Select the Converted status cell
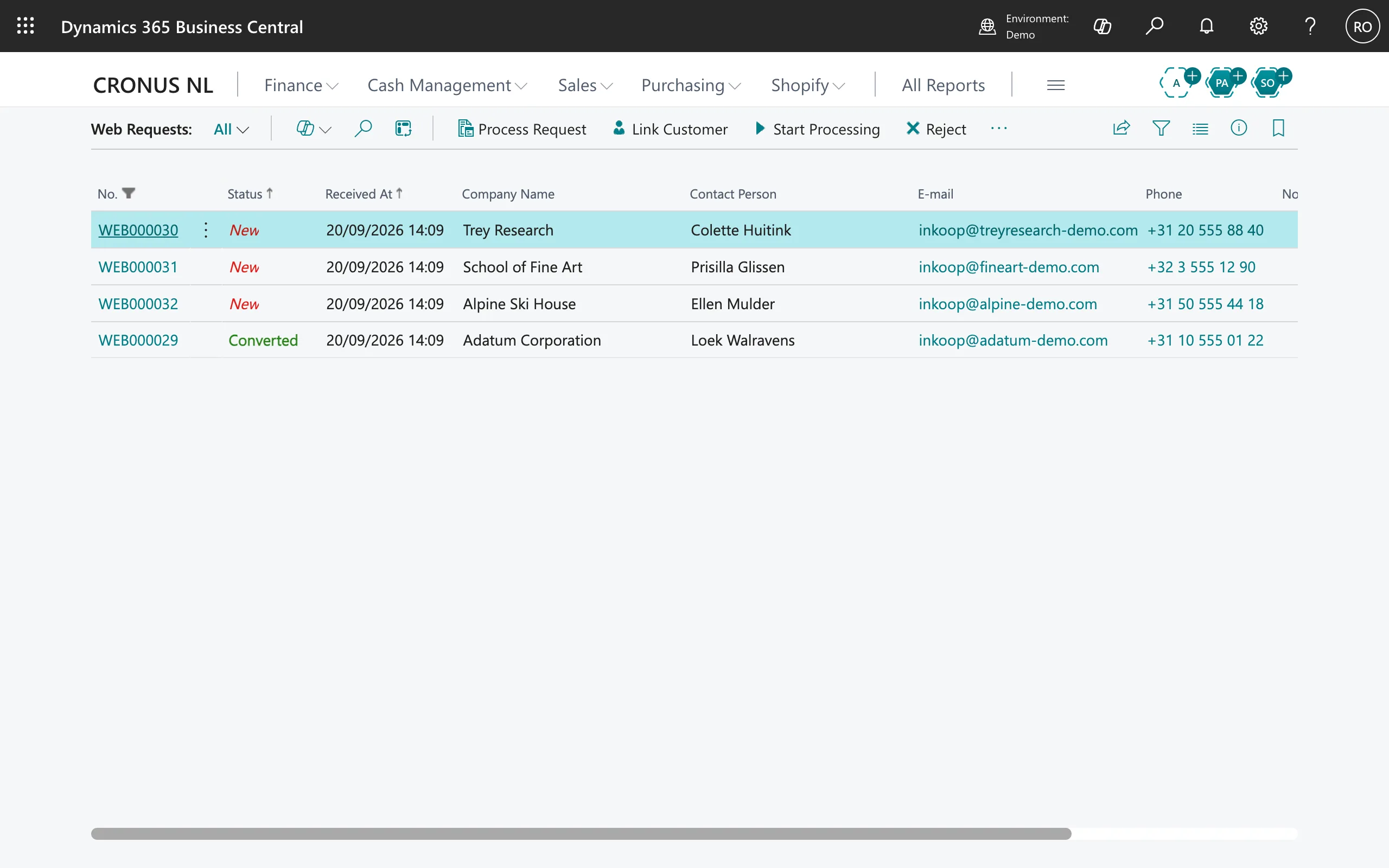 pos(263,341)
